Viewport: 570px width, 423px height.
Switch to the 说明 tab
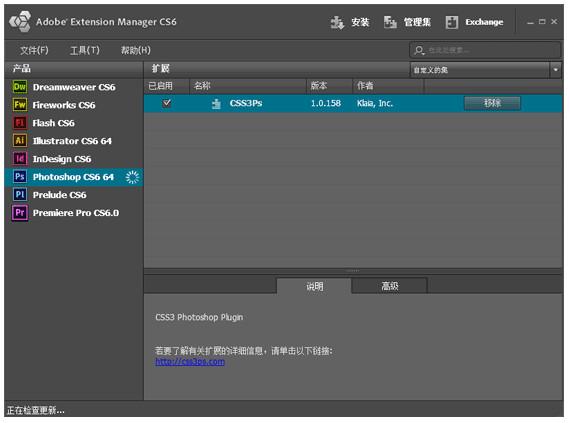(314, 286)
